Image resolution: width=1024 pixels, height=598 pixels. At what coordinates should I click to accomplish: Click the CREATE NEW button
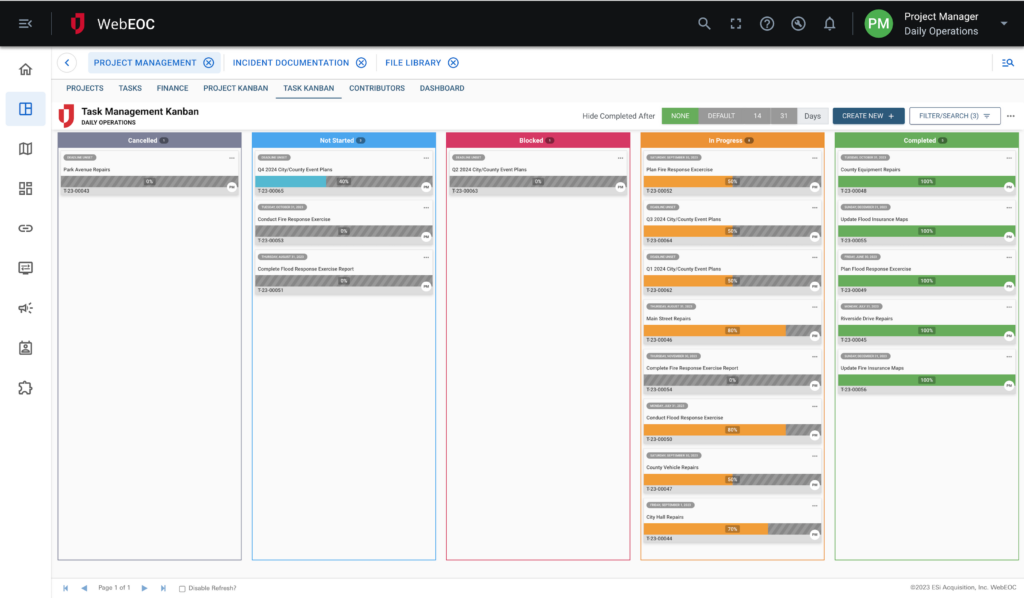pyautogui.click(x=868, y=115)
